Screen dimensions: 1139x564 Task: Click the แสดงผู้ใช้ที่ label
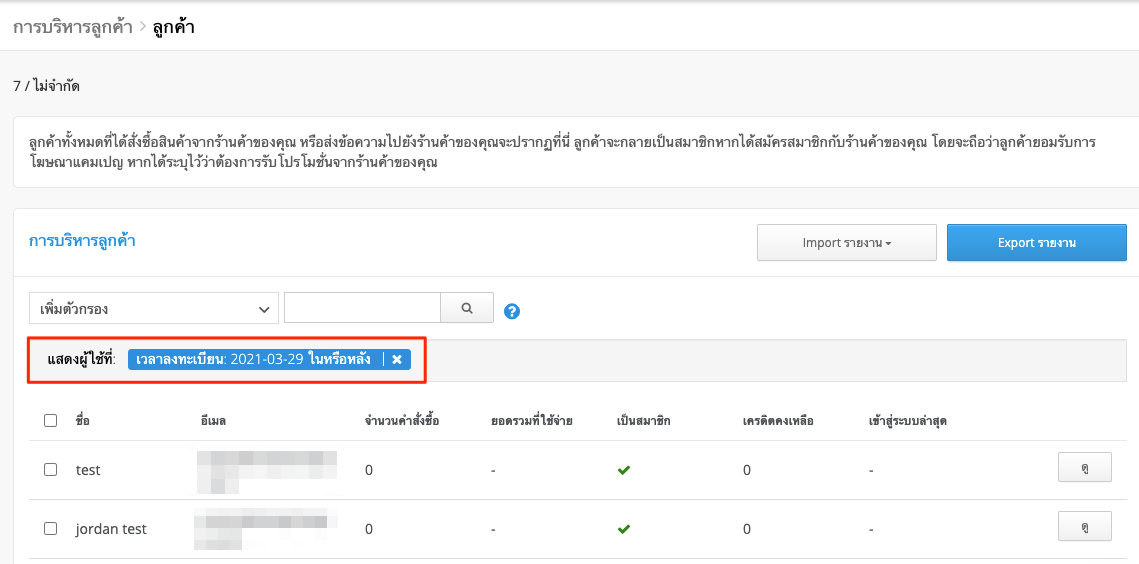81,359
